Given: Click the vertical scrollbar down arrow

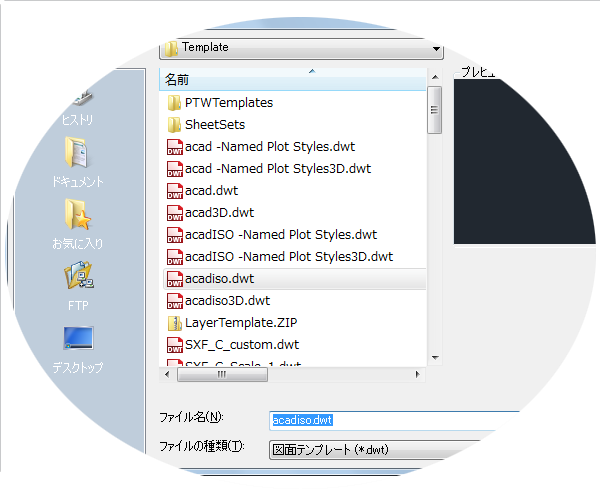Looking at the screenshot, I should [x=435, y=357].
